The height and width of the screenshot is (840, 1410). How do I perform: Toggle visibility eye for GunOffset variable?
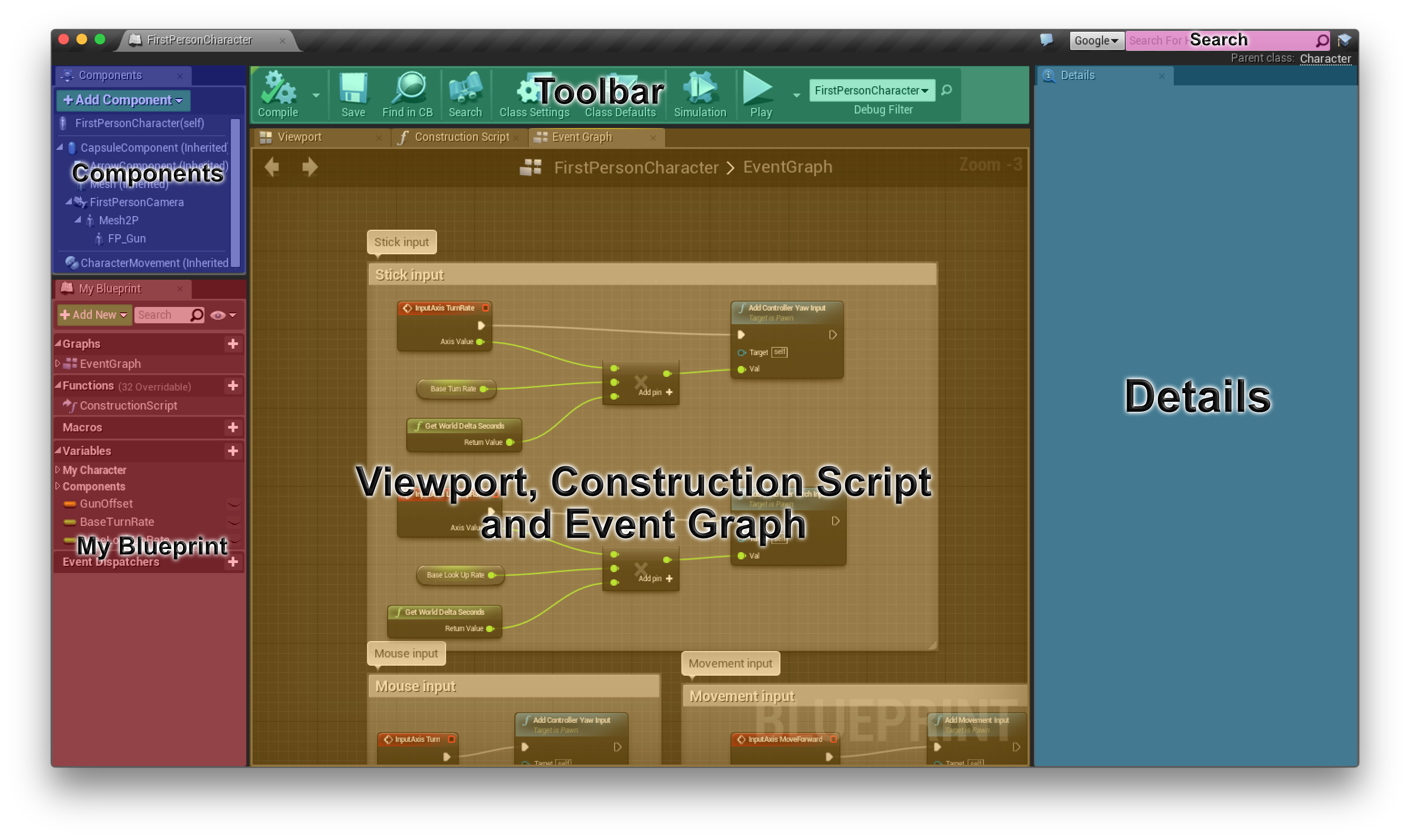coord(233,504)
